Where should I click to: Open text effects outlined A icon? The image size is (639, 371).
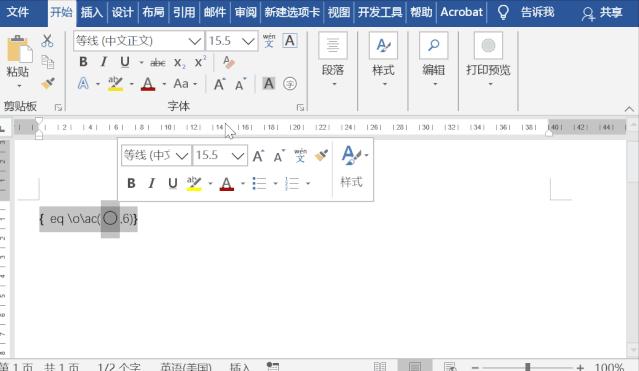pos(83,84)
